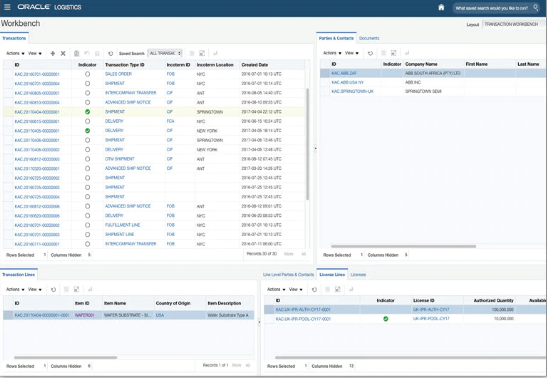Click green indicator on UK-IPR-POOL-CY17 license line
Viewport: 547px width, 378px height.
click(x=385, y=319)
